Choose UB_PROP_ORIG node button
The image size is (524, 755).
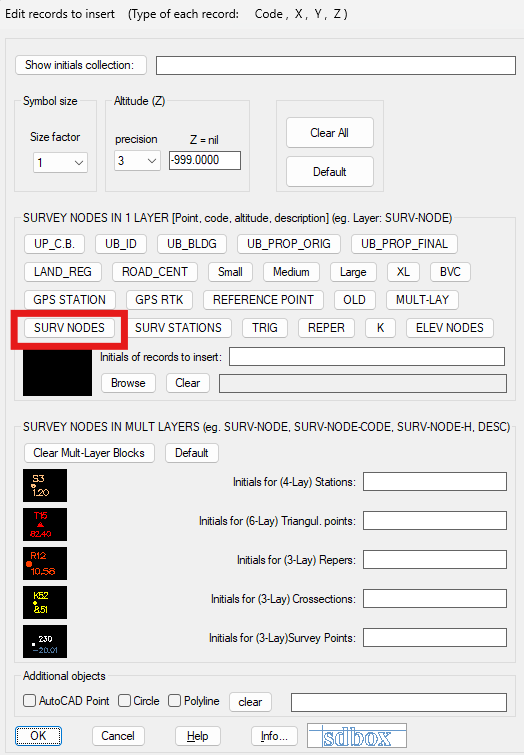click(289, 244)
